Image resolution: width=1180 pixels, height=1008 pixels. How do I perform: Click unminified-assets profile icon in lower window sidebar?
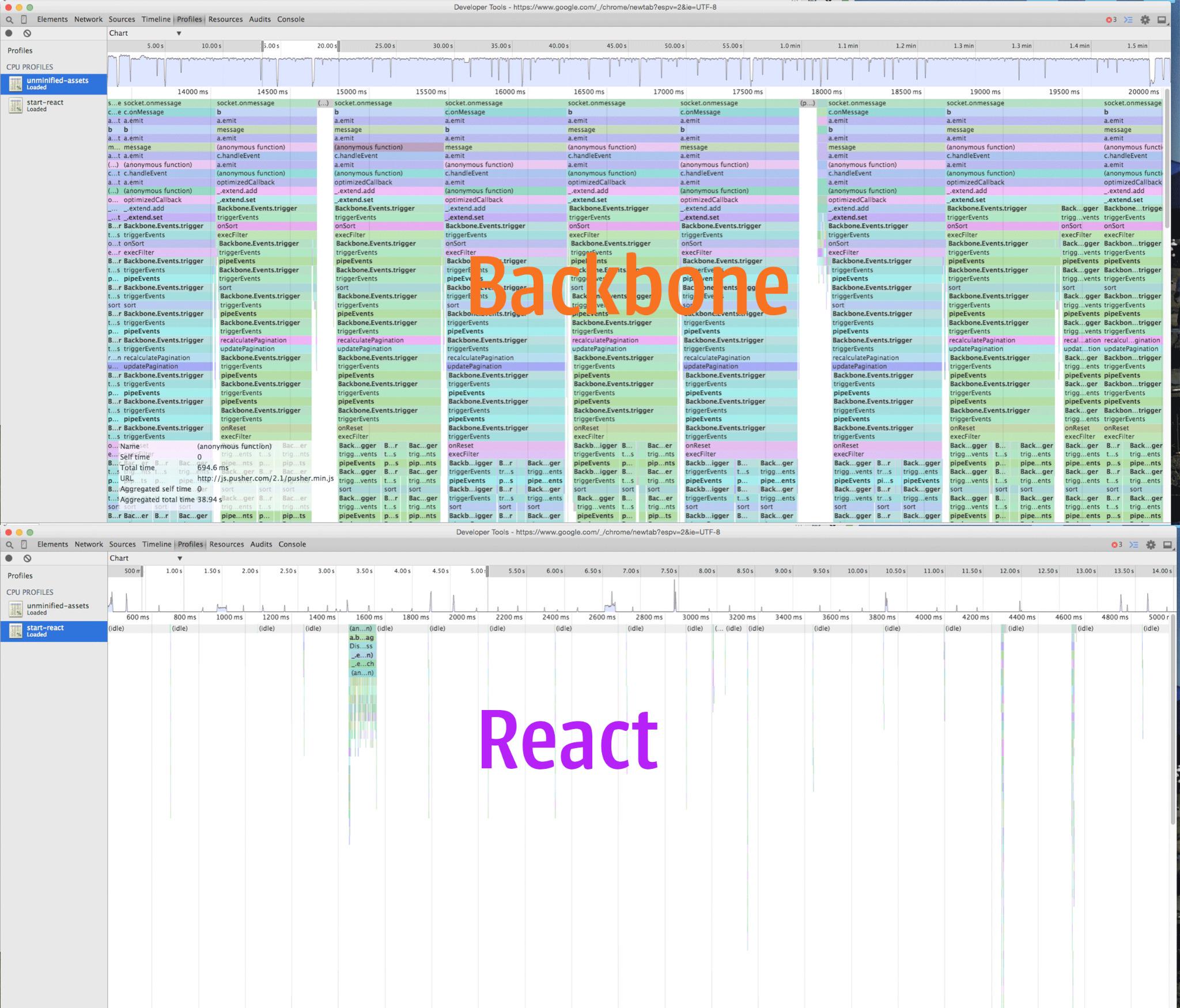[16, 609]
